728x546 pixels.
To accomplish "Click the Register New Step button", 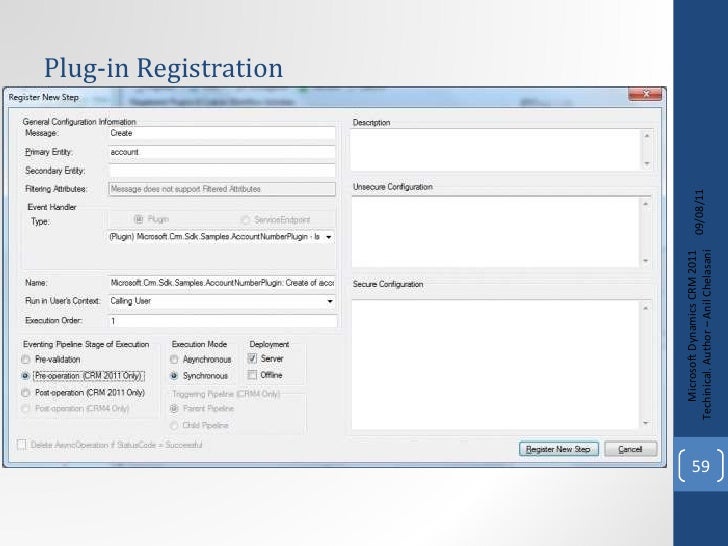I will [x=559, y=449].
